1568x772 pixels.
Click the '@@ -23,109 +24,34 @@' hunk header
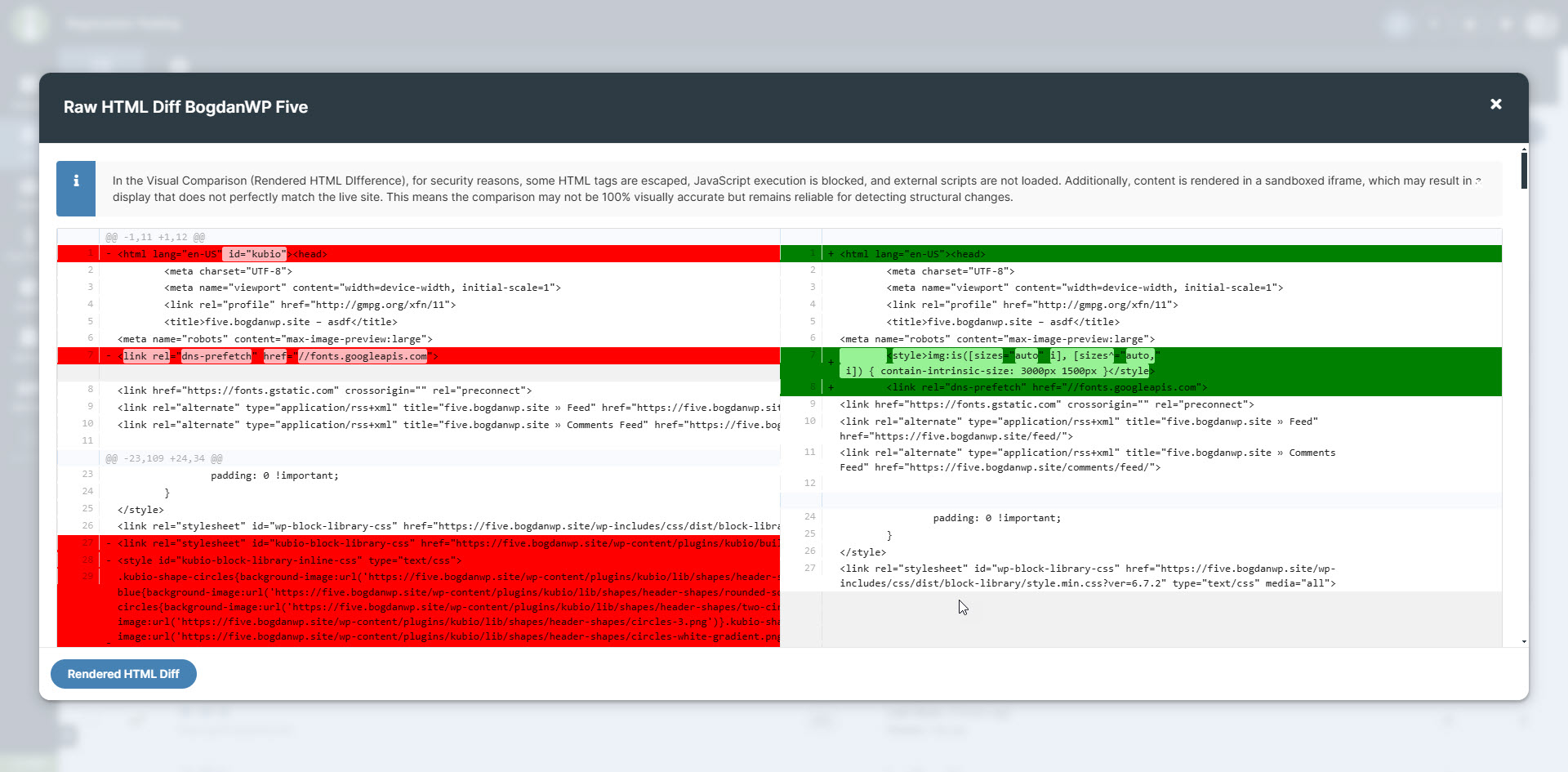164,458
